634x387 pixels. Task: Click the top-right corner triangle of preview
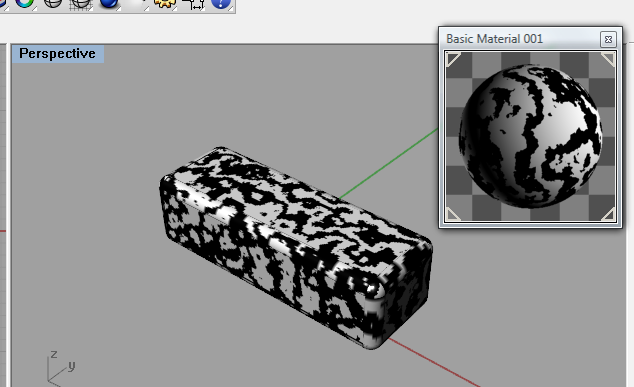tap(608, 59)
